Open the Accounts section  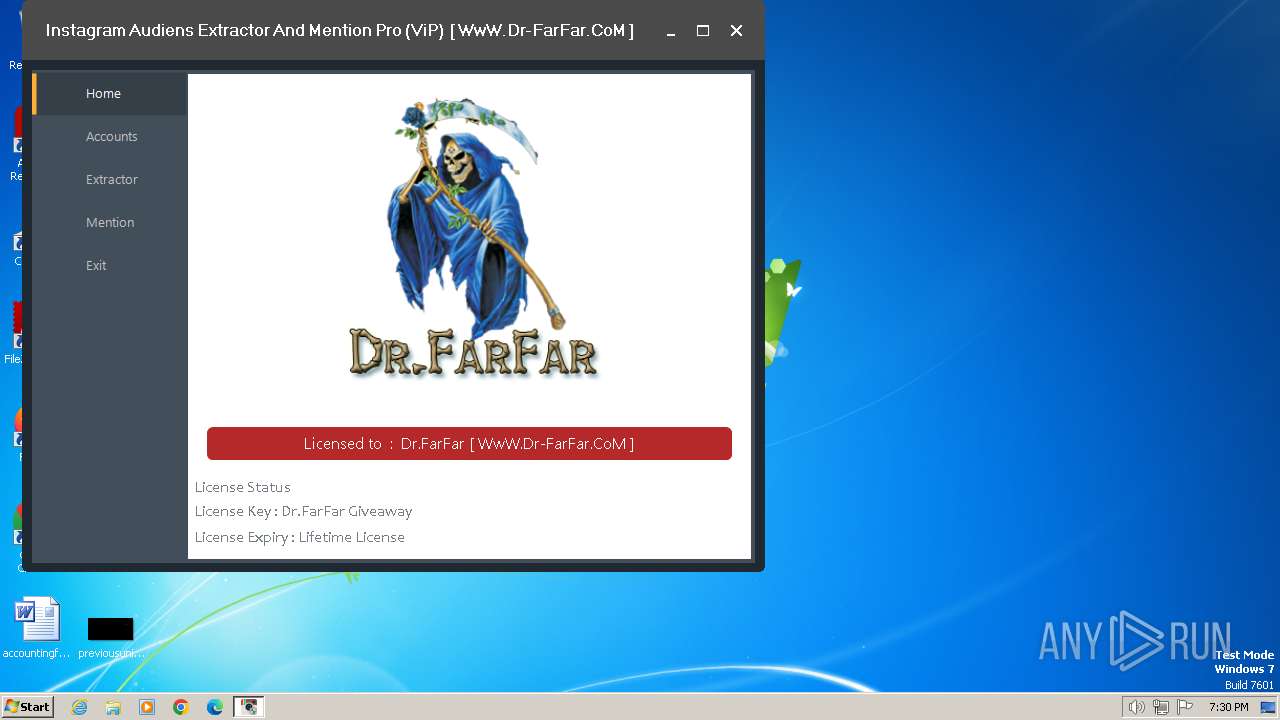coord(110,137)
